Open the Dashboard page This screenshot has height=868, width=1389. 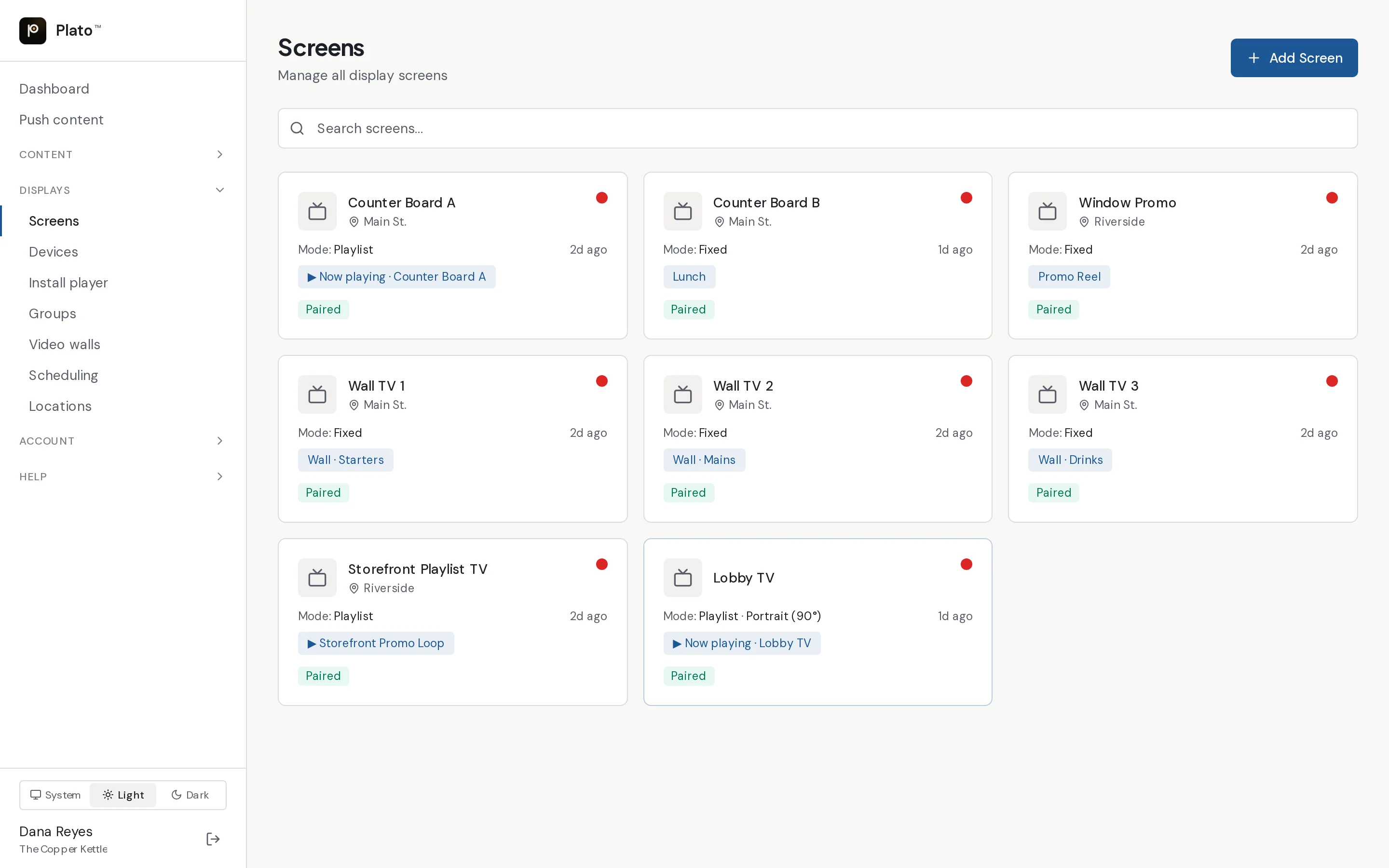(54, 89)
